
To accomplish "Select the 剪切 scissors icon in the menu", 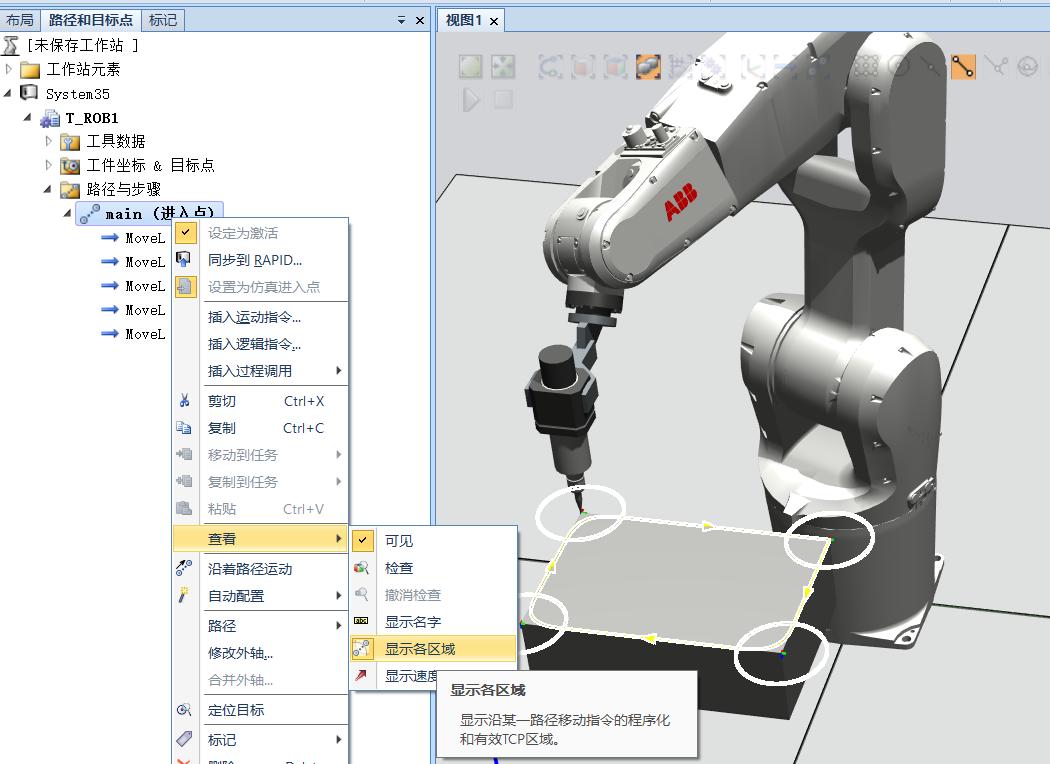I will point(185,399).
